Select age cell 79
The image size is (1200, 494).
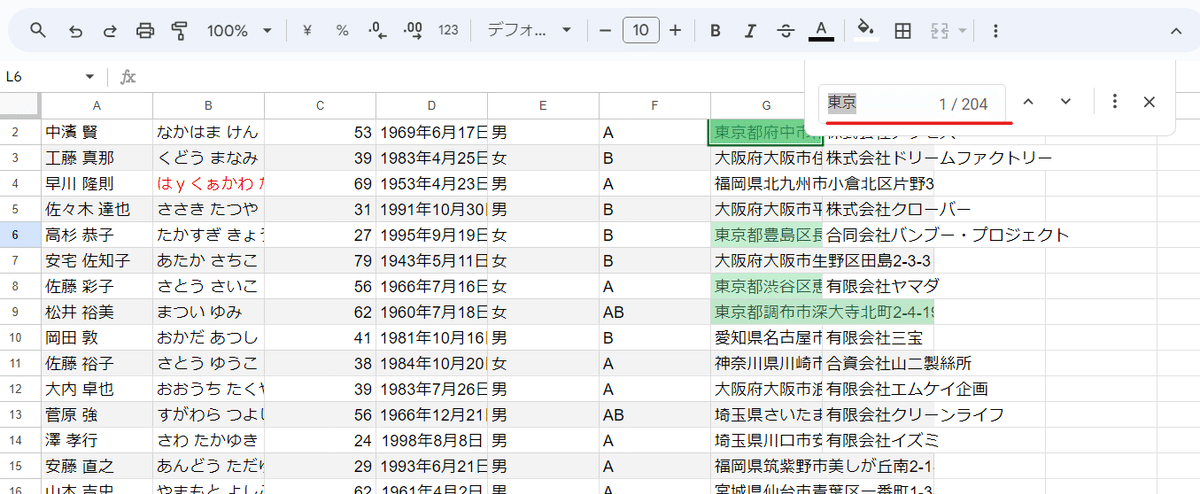click(x=320, y=261)
